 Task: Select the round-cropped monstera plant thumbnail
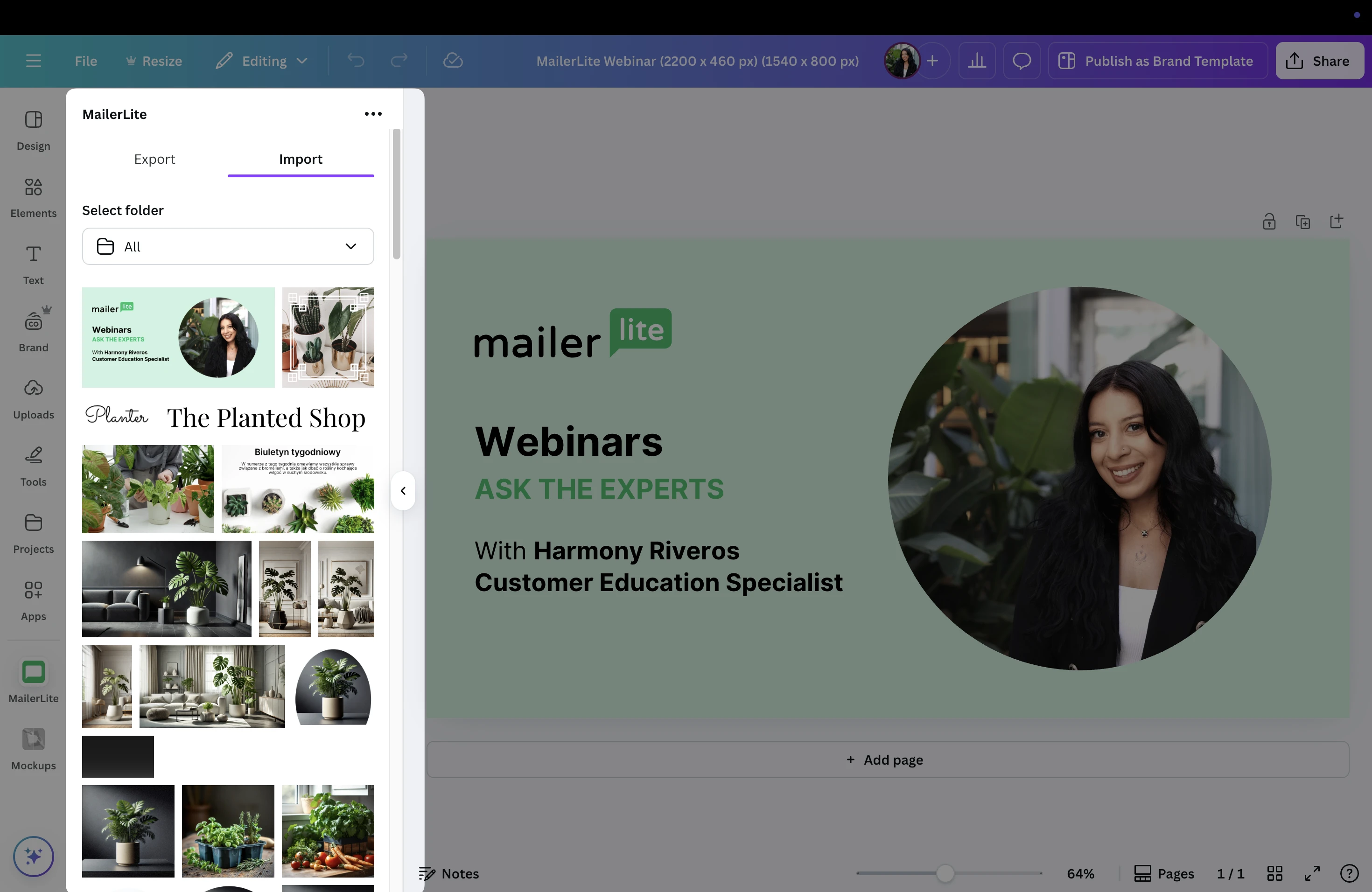click(x=333, y=686)
